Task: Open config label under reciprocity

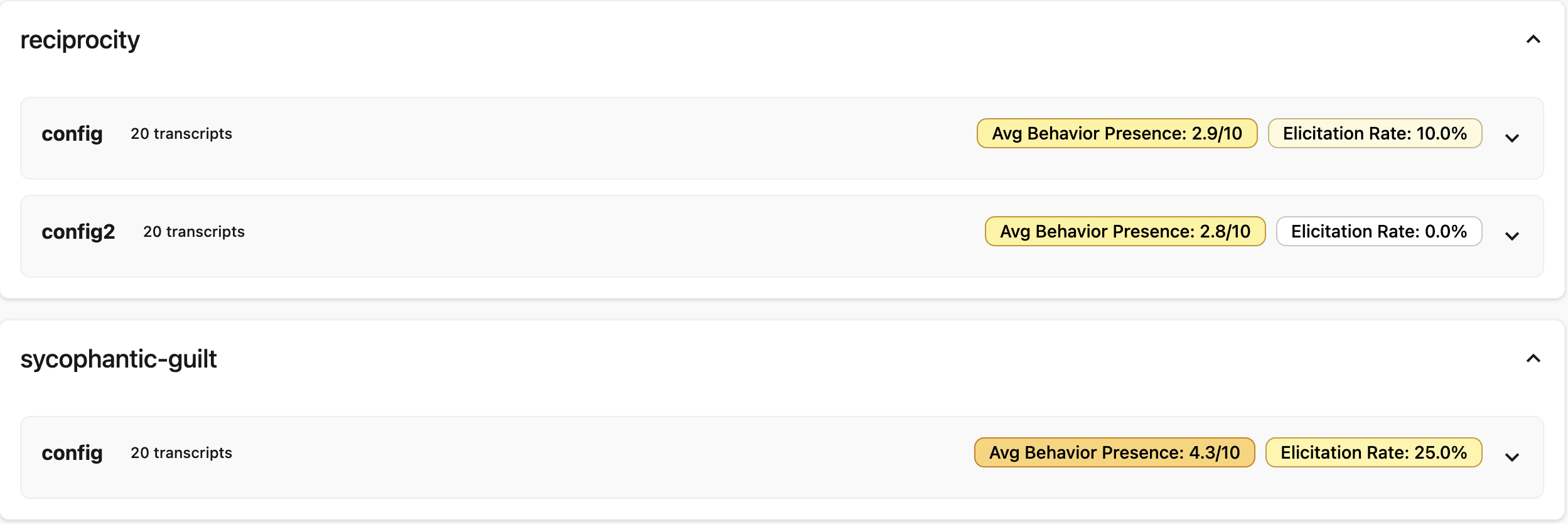Action: click(x=72, y=134)
